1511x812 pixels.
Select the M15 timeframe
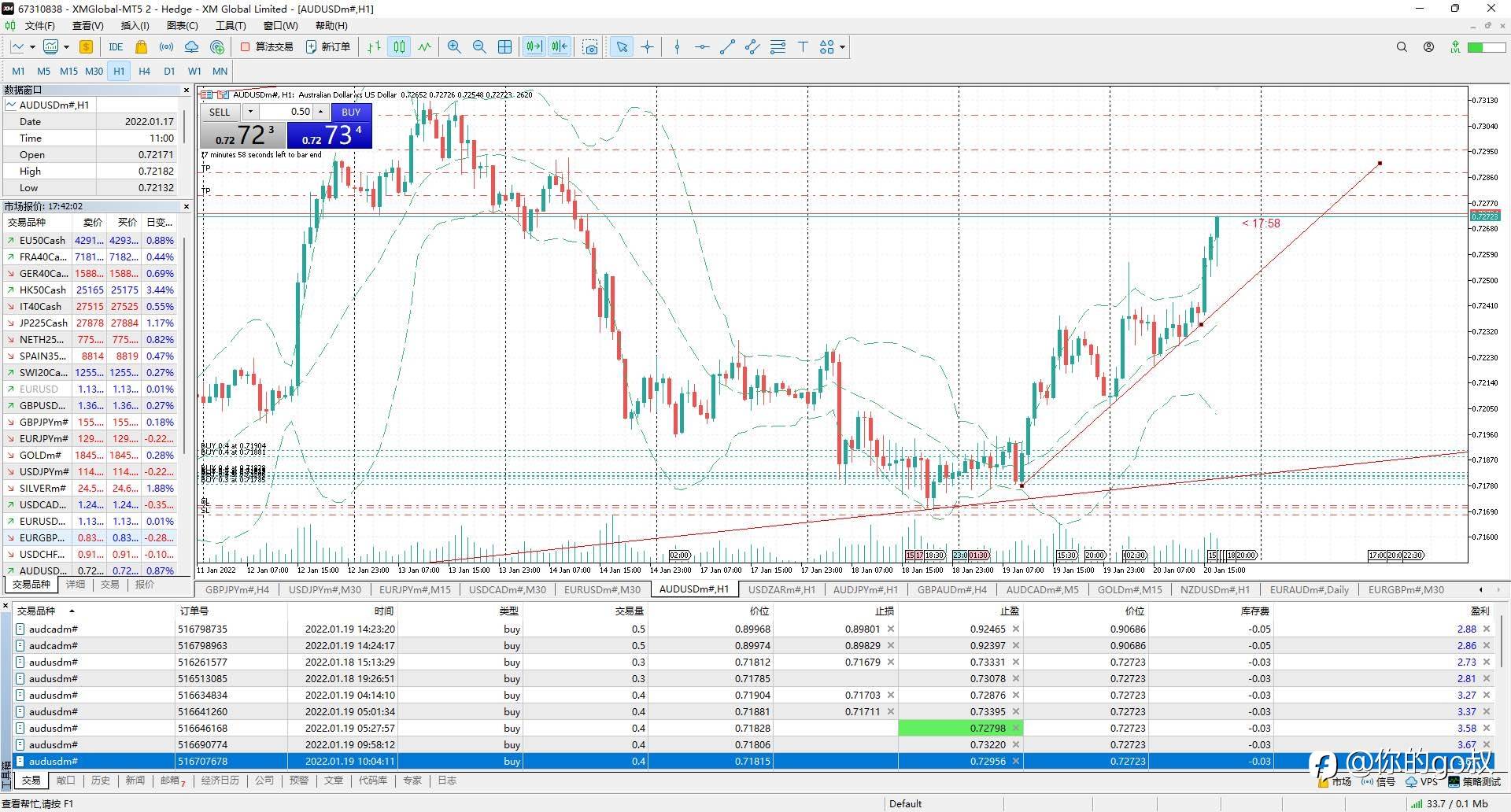click(x=68, y=71)
